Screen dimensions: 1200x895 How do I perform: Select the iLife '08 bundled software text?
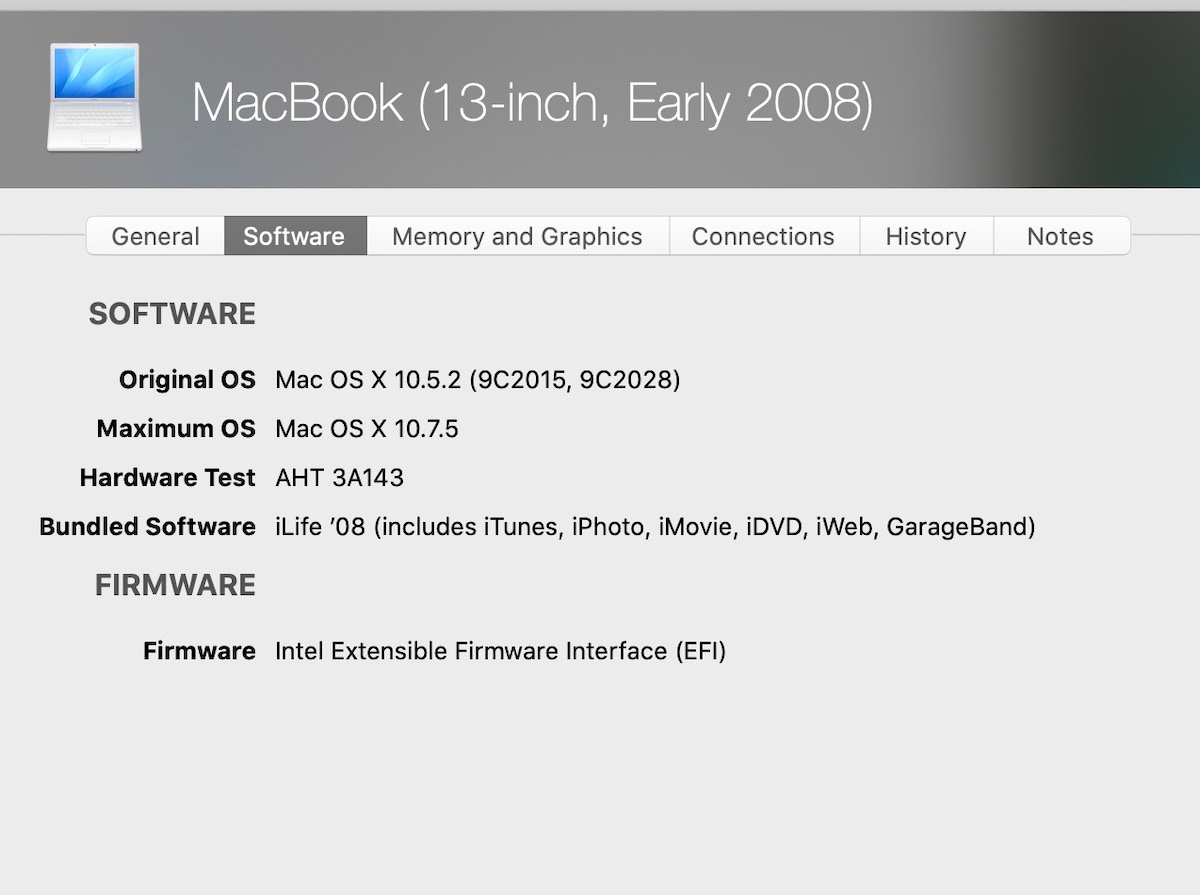[655, 527]
